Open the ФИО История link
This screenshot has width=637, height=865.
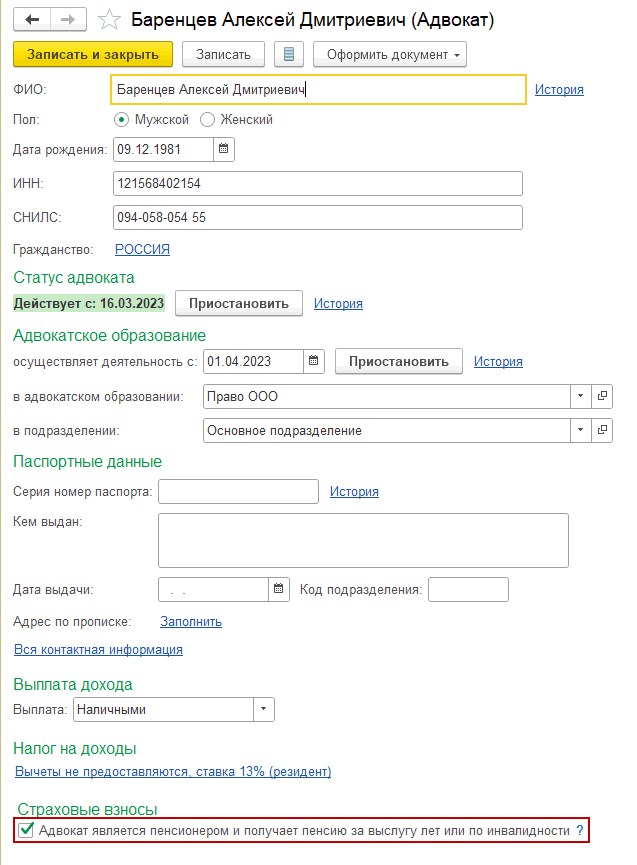click(559, 90)
